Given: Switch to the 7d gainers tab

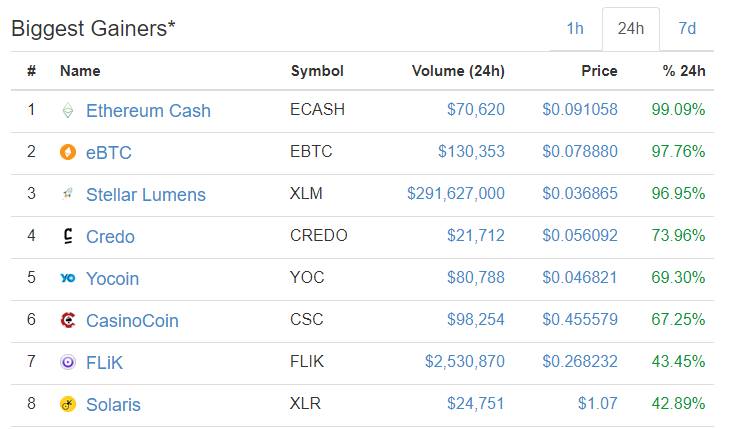Looking at the screenshot, I should pos(687,29).
